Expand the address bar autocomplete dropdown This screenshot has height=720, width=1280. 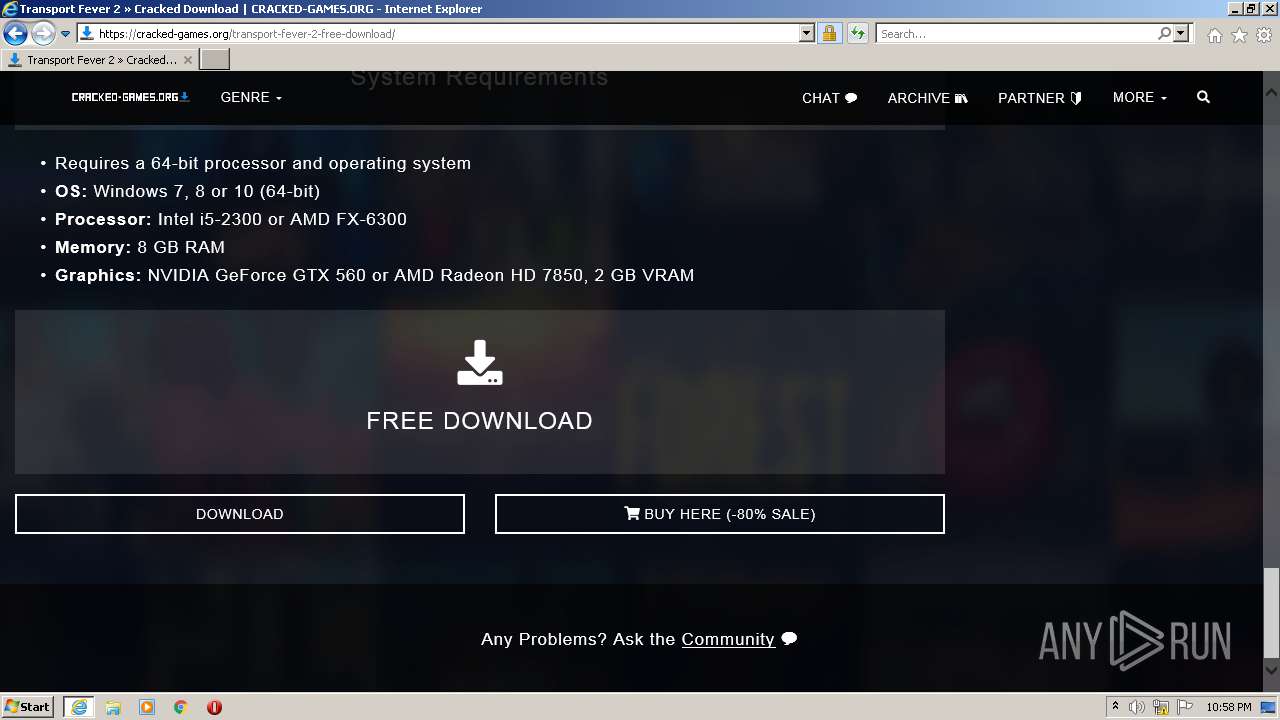(x=807, y=34)
